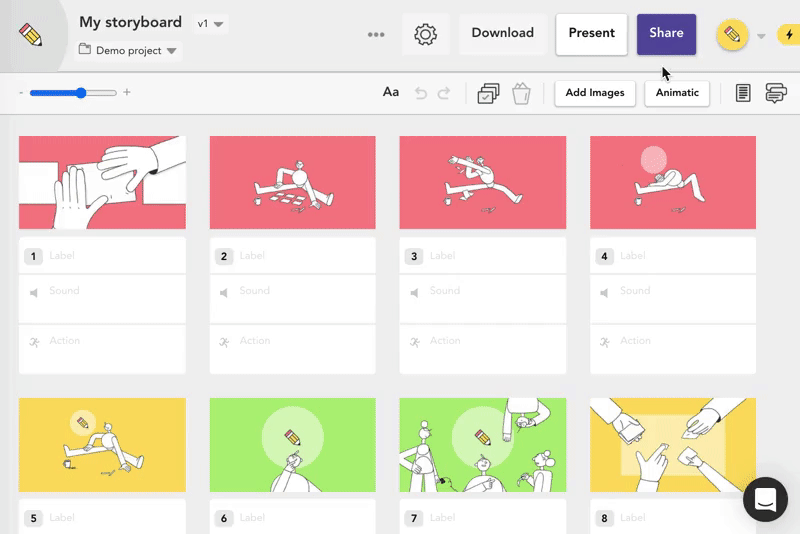This screenshot has width=800, height=534.
Task: Click the Aa text formatting icon
Action: [391, 93]
